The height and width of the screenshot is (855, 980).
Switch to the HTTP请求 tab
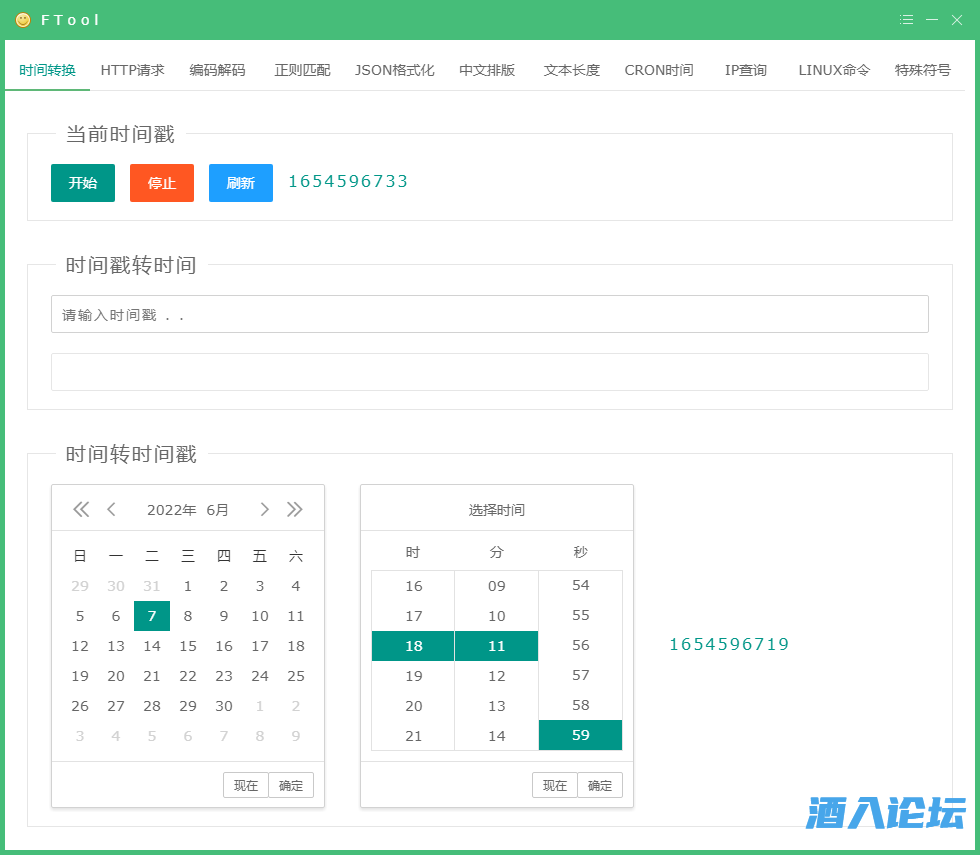132,70
